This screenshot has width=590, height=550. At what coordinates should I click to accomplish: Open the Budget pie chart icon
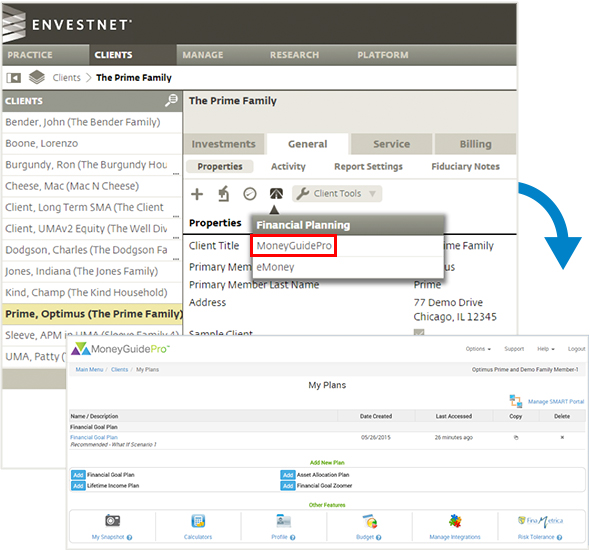[x=370, y=521]
